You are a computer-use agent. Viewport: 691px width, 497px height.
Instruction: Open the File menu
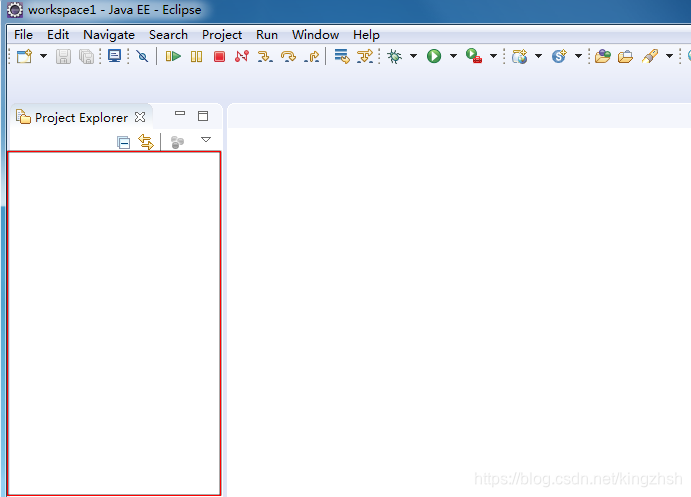click(23, 35)
